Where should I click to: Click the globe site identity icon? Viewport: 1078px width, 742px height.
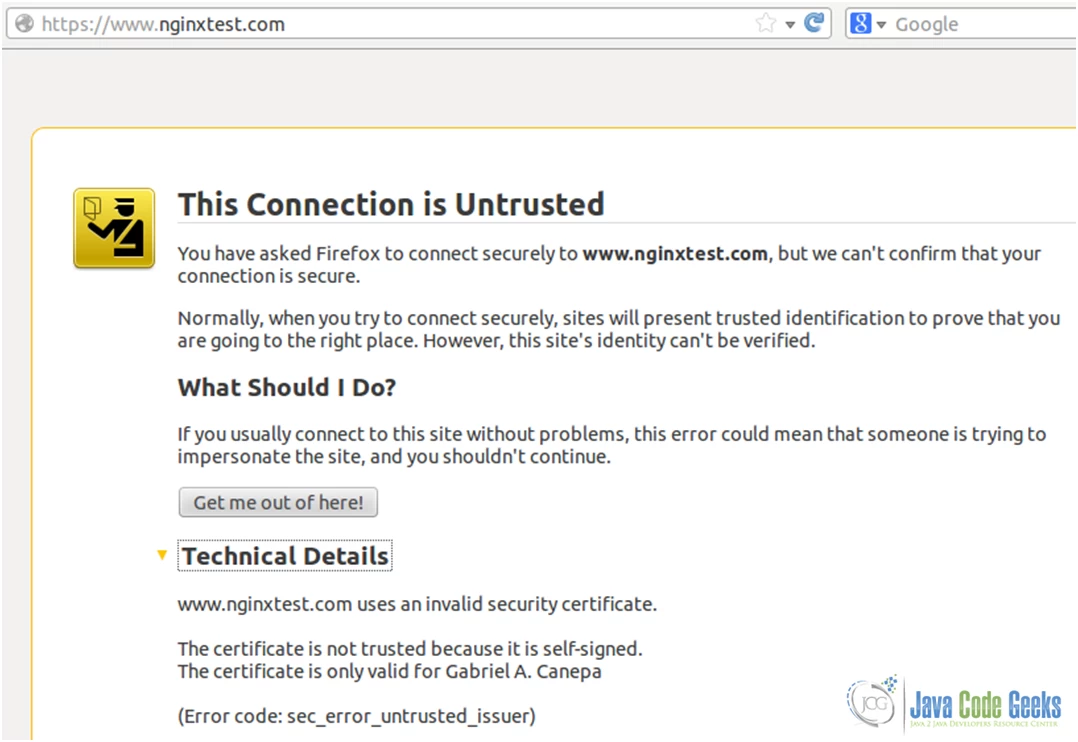[24, 23]
